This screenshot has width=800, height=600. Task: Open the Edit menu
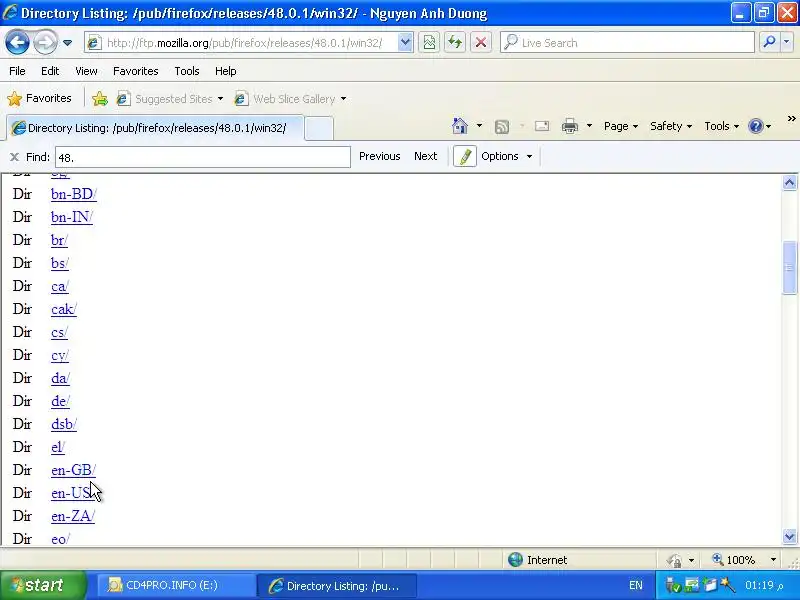tap(50, 71)
